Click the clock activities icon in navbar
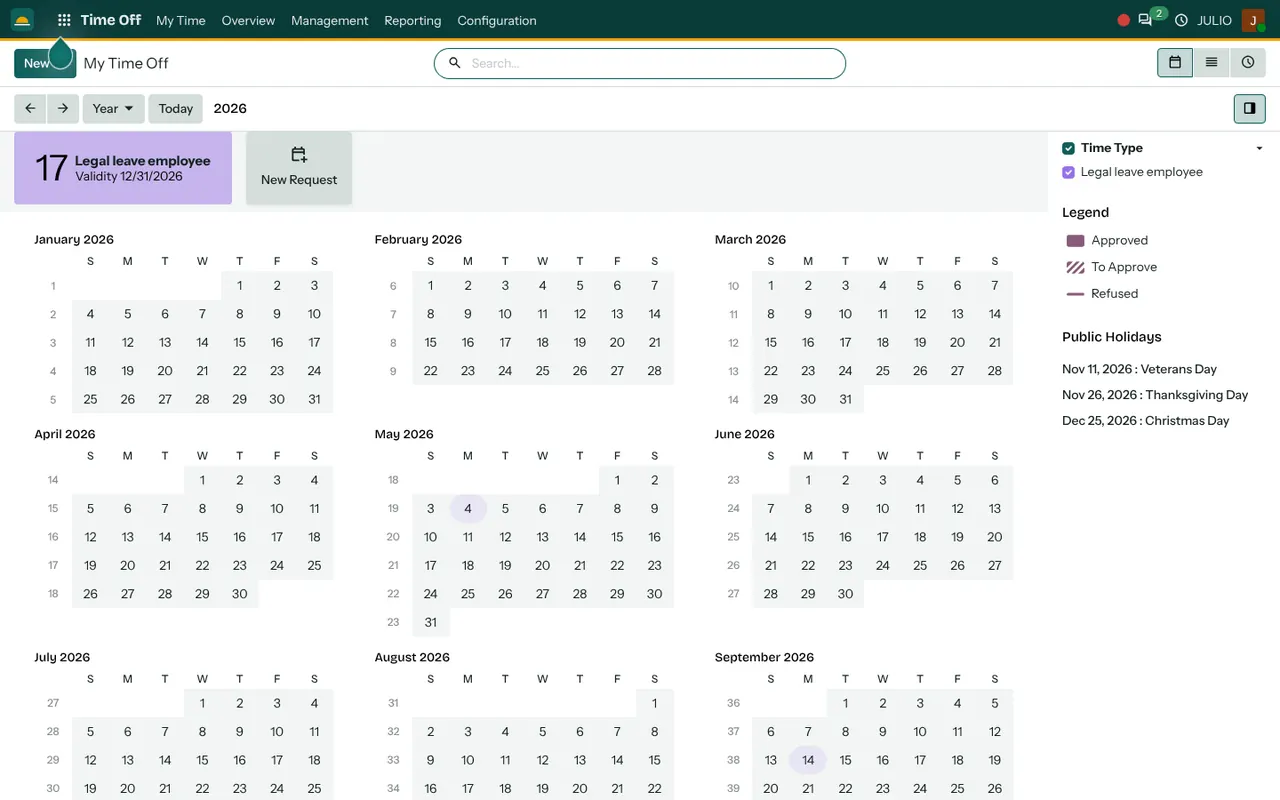 click(x=1181, y=20)
